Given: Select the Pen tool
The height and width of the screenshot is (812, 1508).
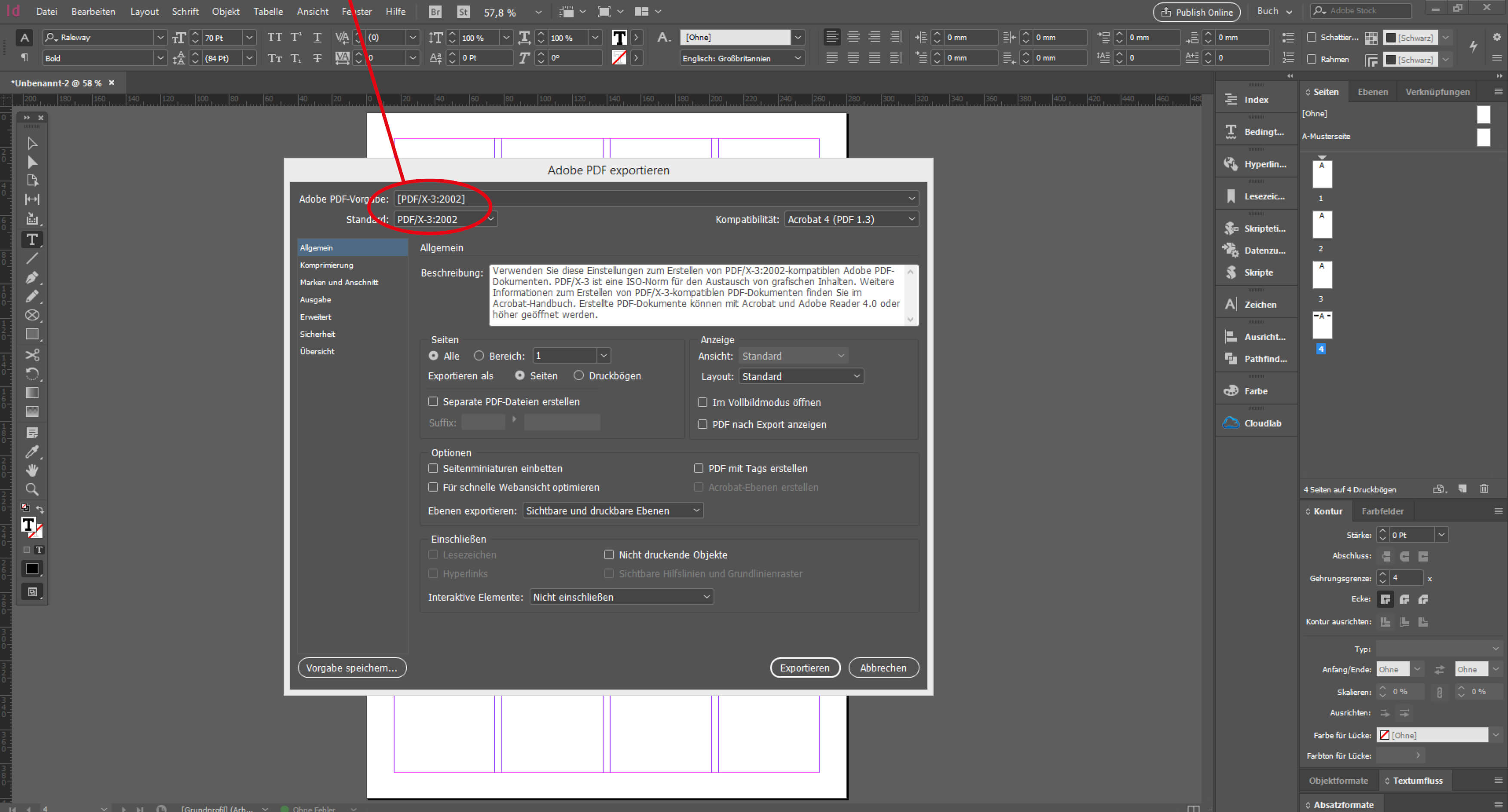Looking at the screenshot, I should [32, 277].
